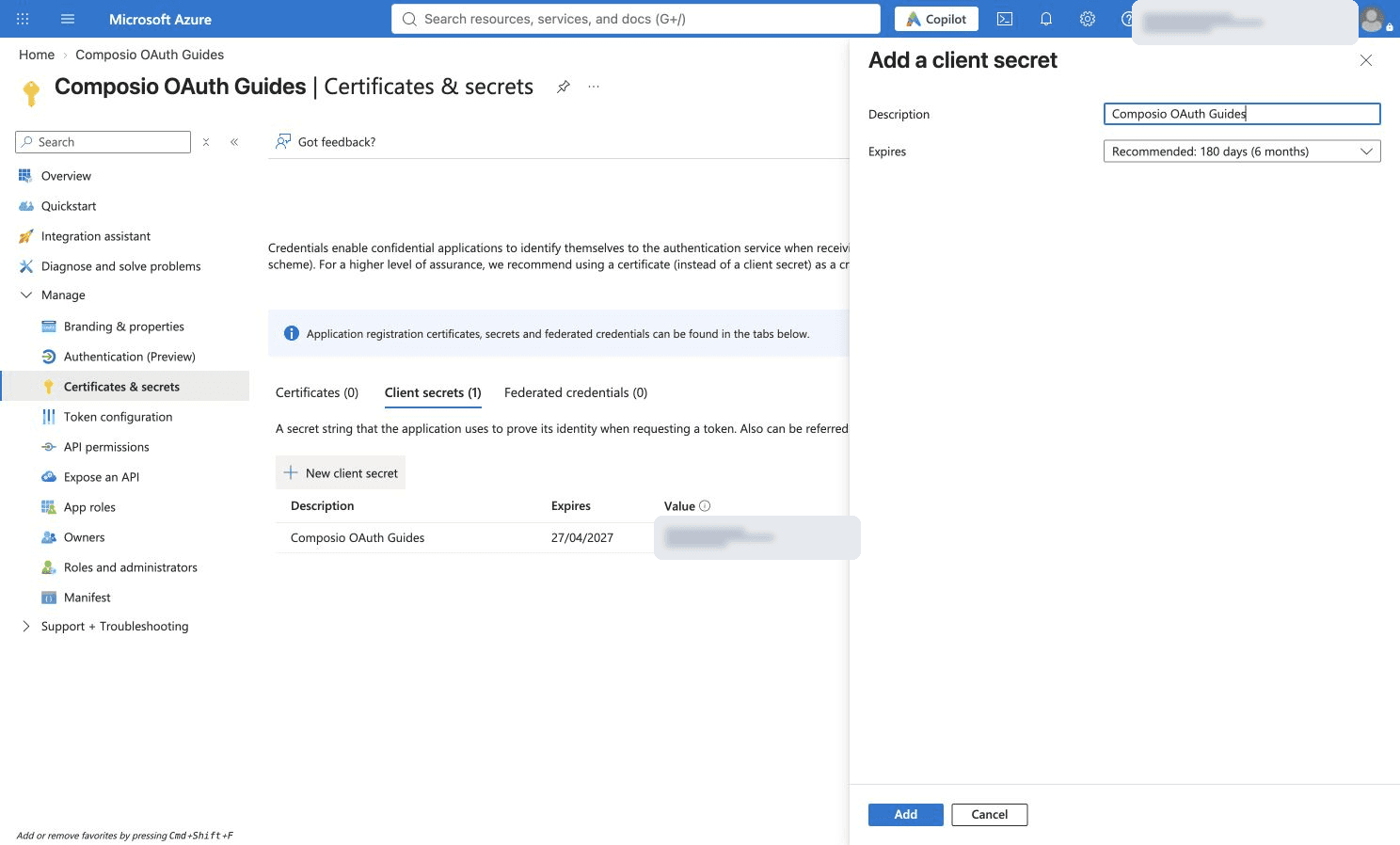Screen dimensions: 1400x845
Task: Open the hamburger portal menu
Action: pyautogui.click(x=68, y=19)
